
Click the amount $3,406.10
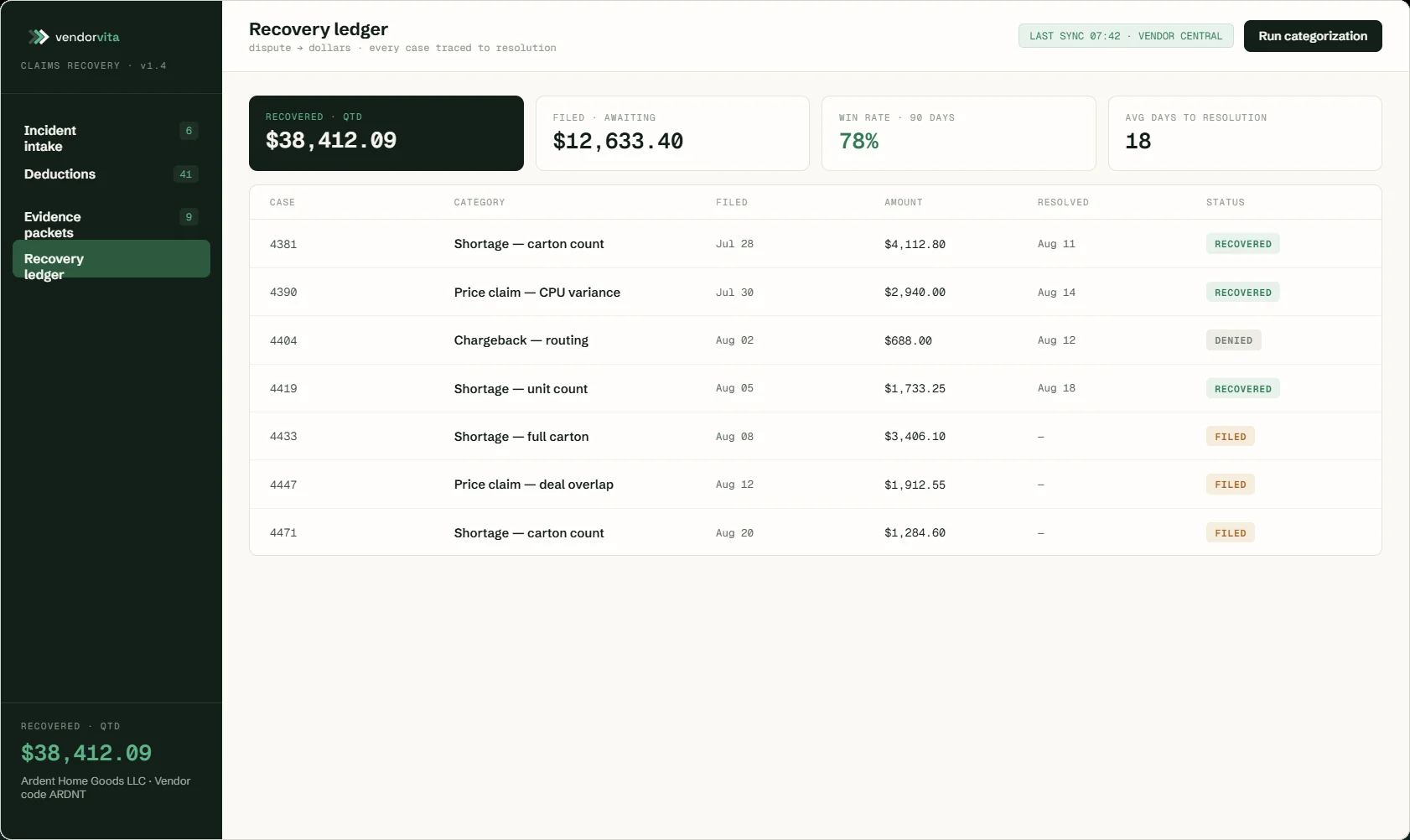coord(915,437)
